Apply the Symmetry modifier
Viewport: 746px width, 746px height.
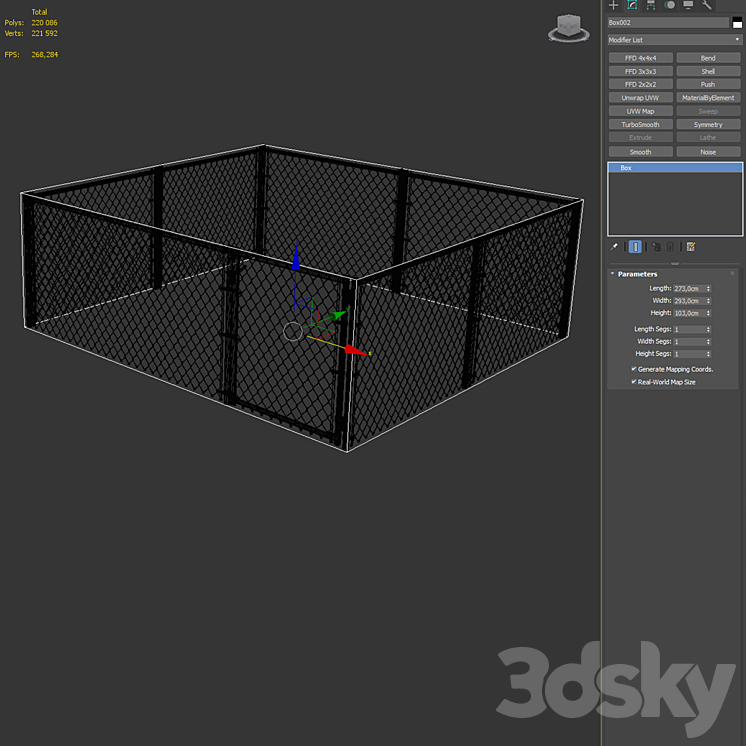tap(708, 124)
